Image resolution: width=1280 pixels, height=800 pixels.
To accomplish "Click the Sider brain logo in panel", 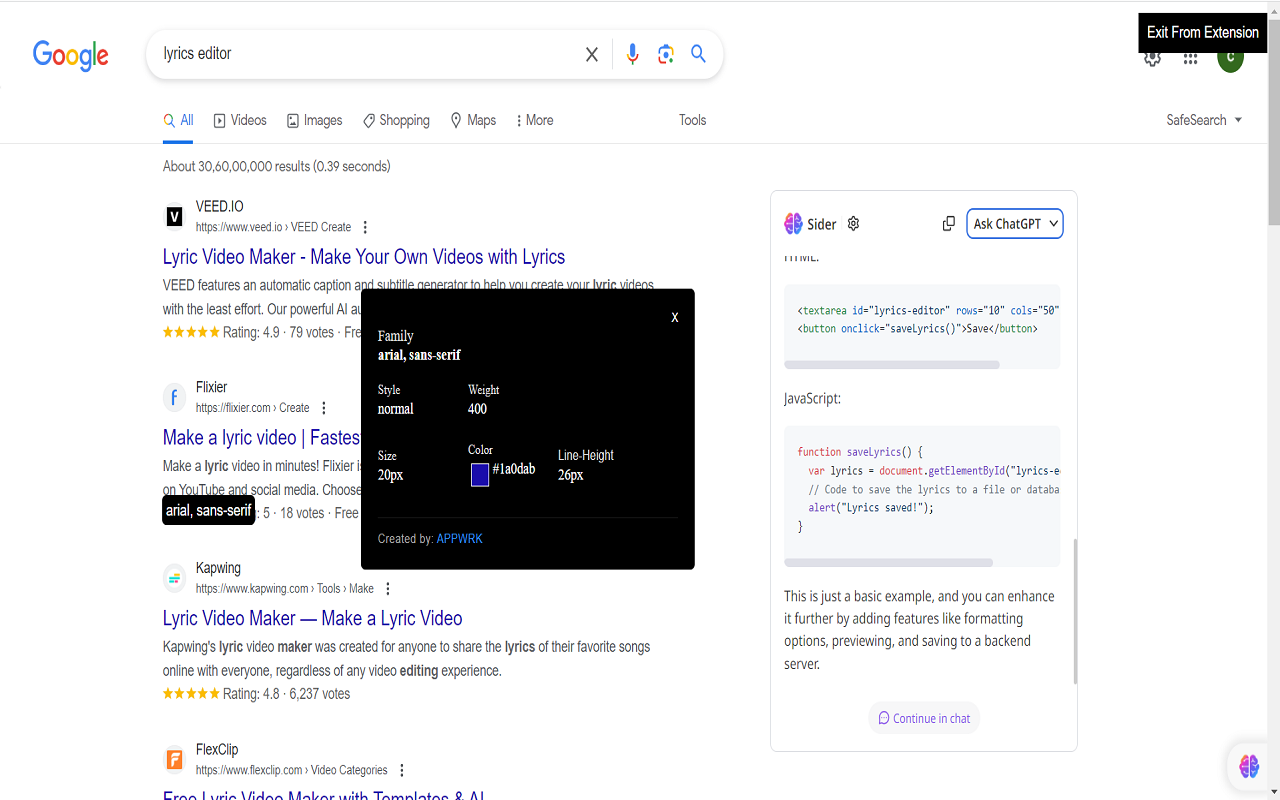I will click(793, 224).
